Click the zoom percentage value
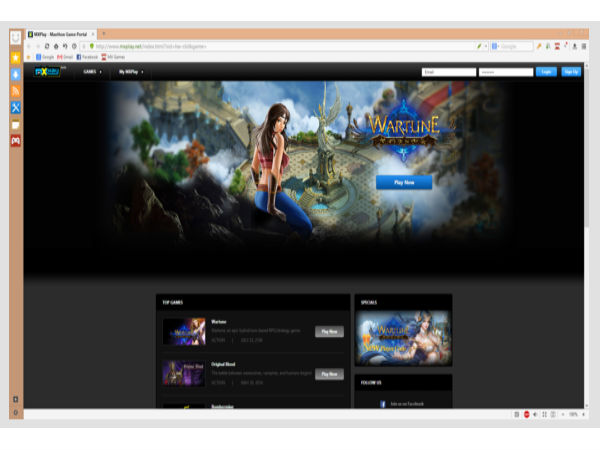This screenshot has height=450, width=600. pos(573,414)
